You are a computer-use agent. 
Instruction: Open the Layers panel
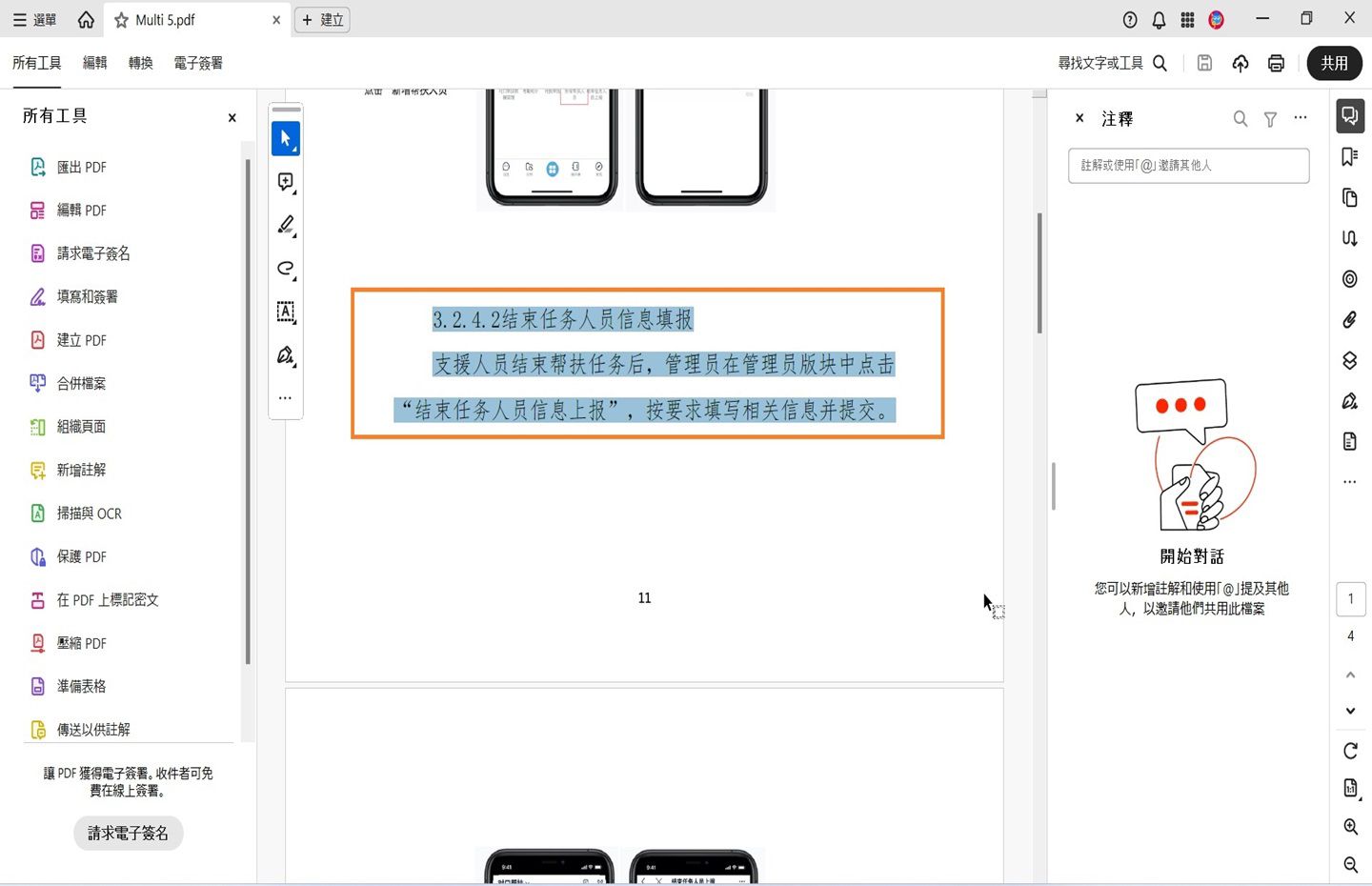pyautogui.click(x=1349, y=360)
